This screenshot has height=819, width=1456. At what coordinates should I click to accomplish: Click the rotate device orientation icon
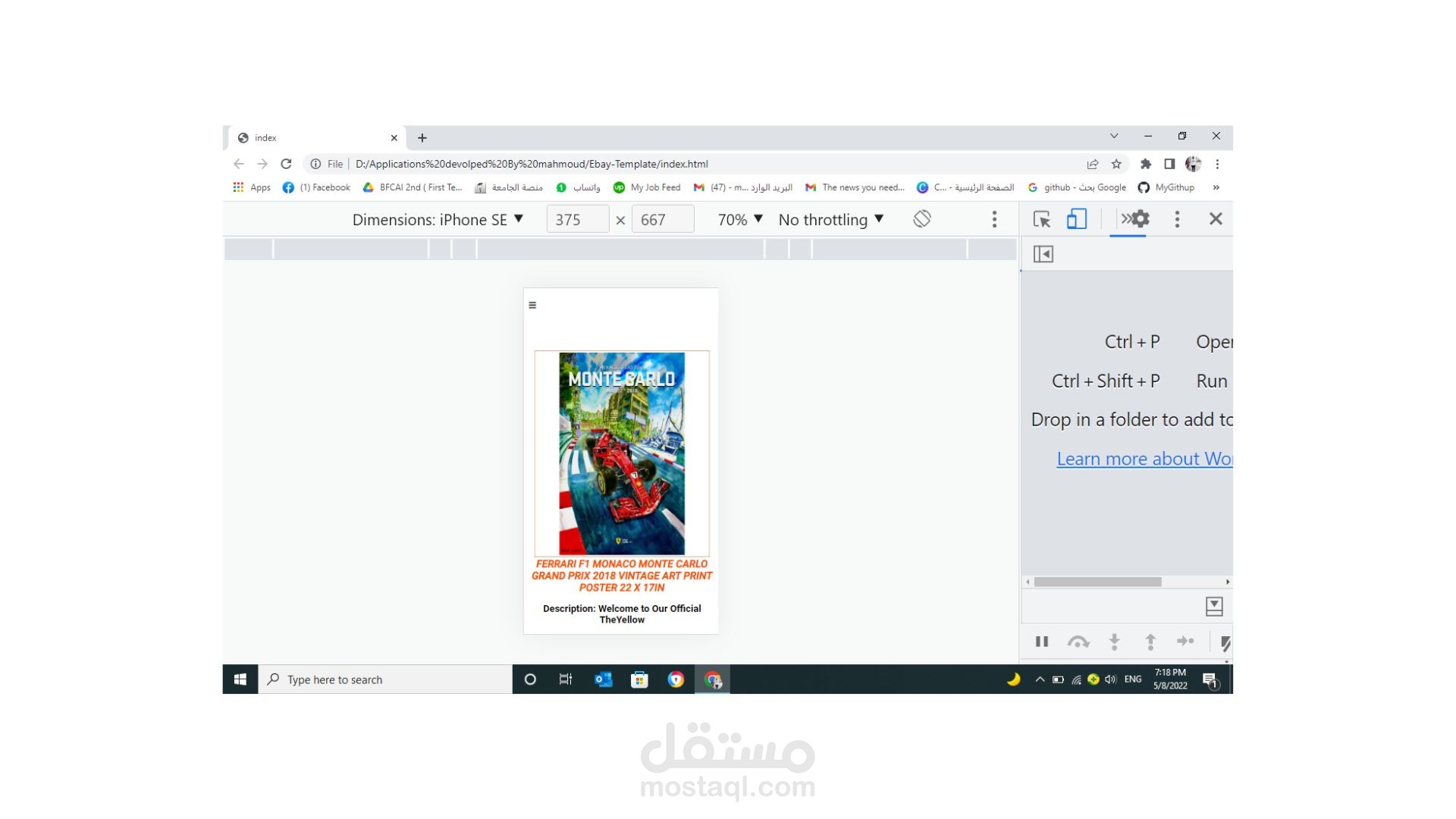pos(922,219)
